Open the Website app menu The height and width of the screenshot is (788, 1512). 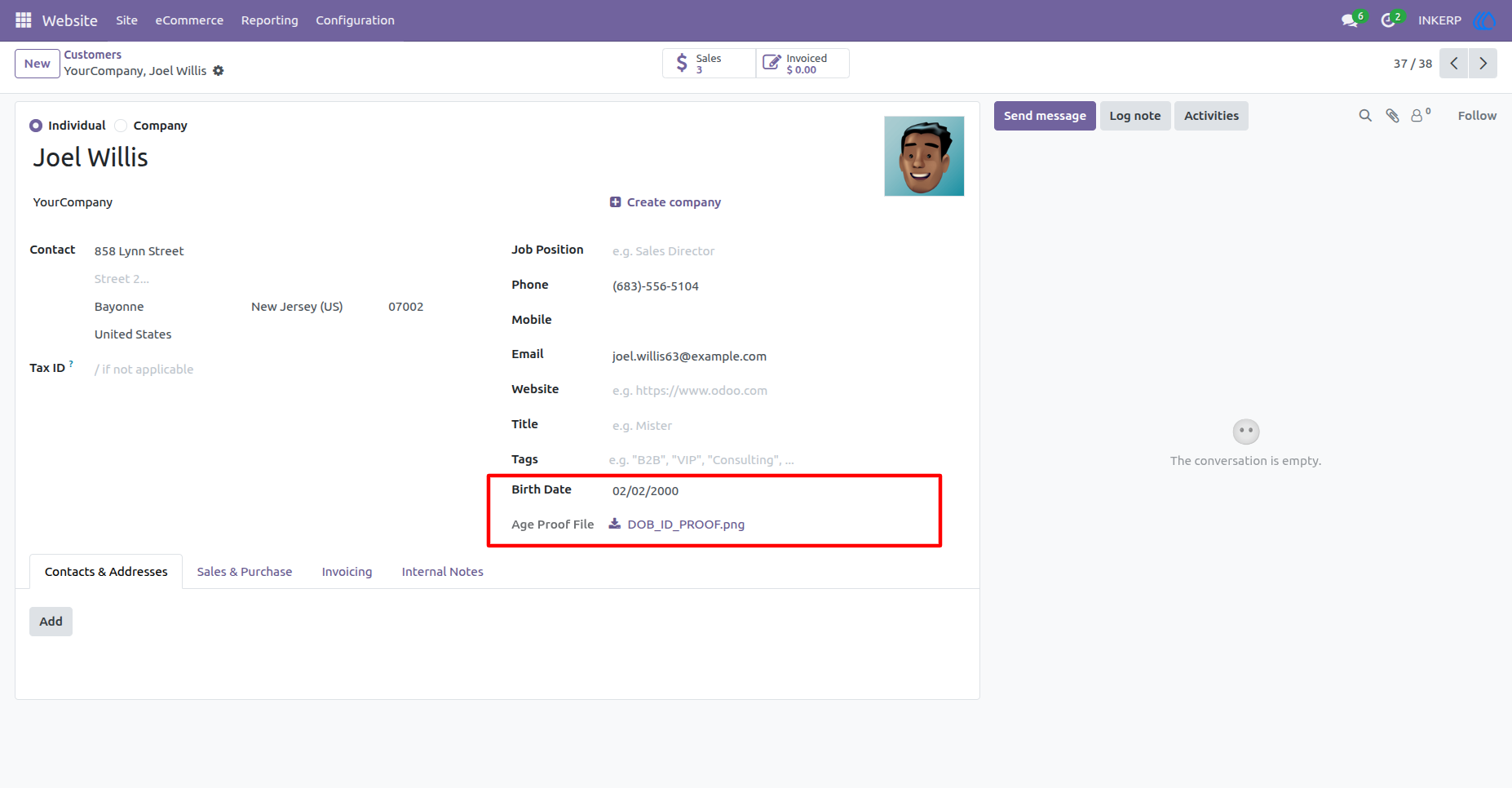(70, 20)
